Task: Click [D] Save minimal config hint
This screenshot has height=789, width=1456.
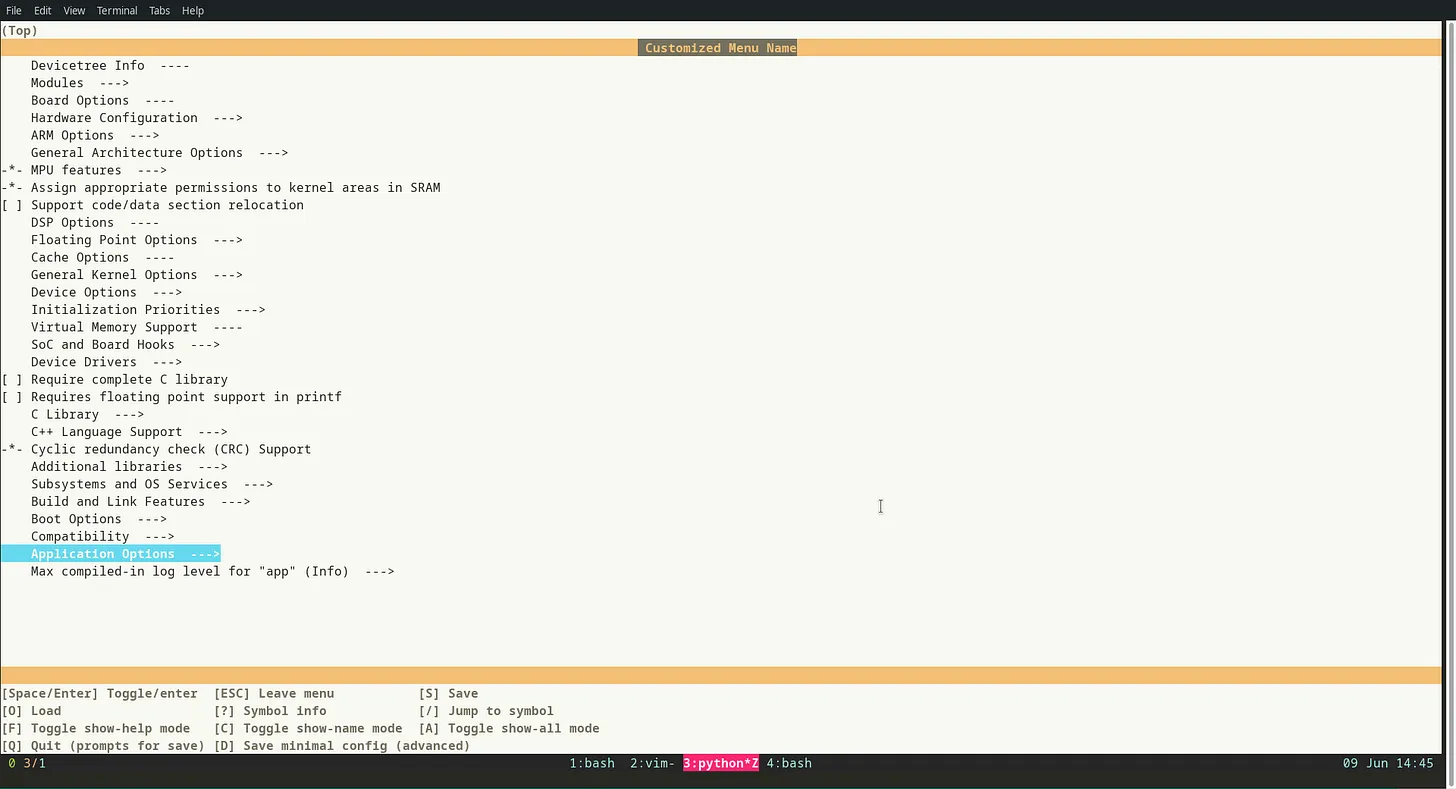Action: pos(342,746)
